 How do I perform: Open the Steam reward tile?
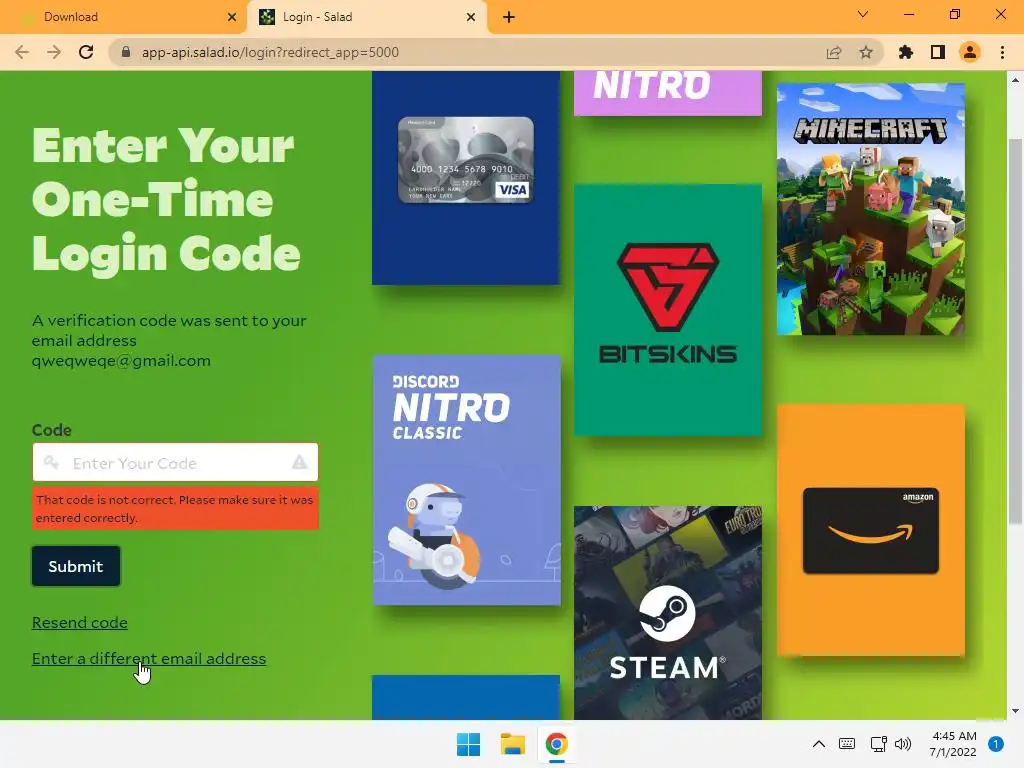point(667,613)
